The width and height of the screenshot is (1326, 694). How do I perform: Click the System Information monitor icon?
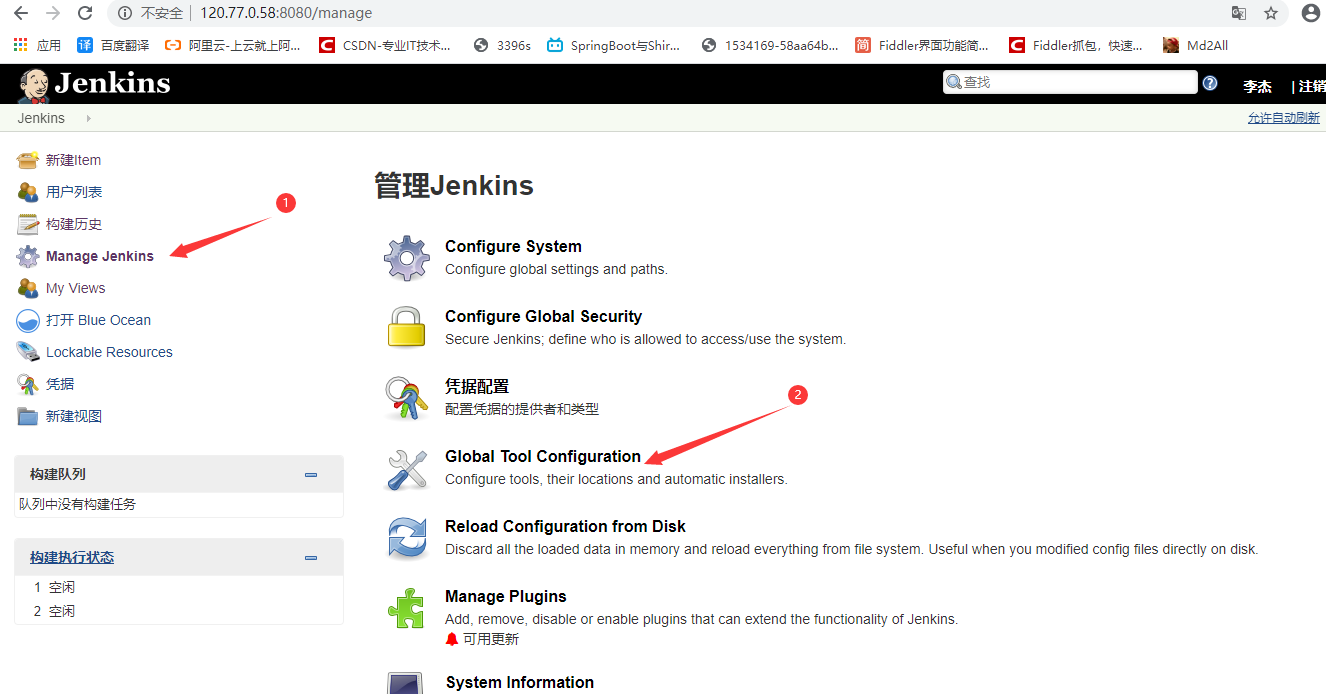tap(407, 684)
